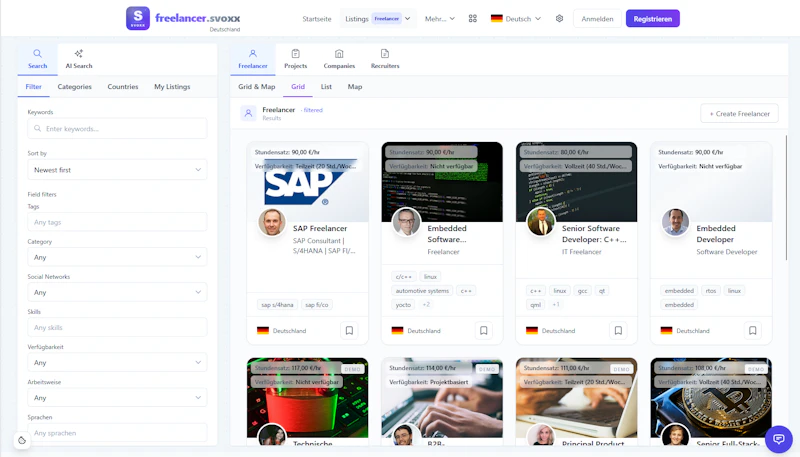Switch to Projects tab
Viewport: 800px width, 457px height.
[295, 59]
